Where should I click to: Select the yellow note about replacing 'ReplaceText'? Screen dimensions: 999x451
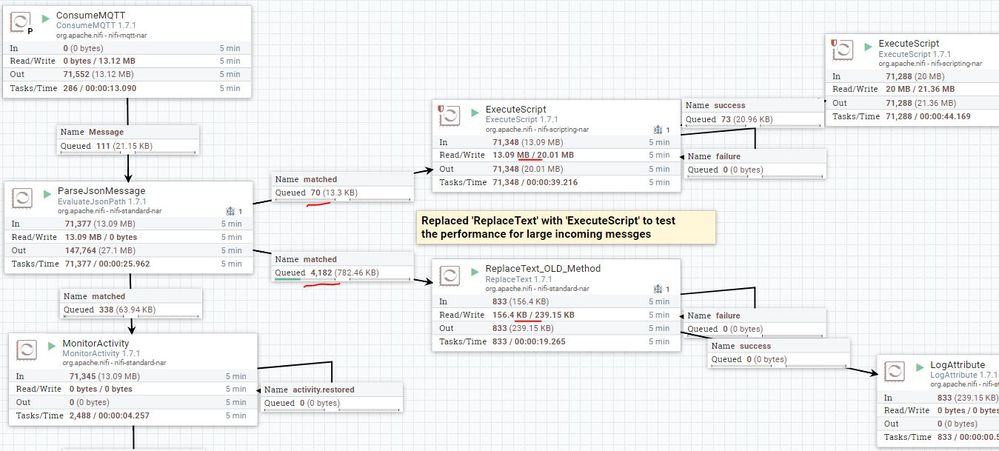pos(566,227)
